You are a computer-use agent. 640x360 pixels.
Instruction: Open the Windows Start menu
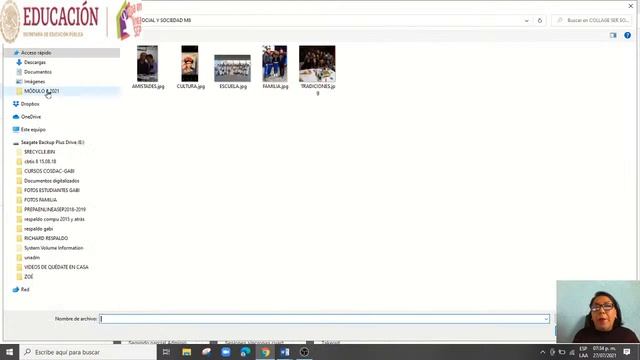(x=9, y=352)
